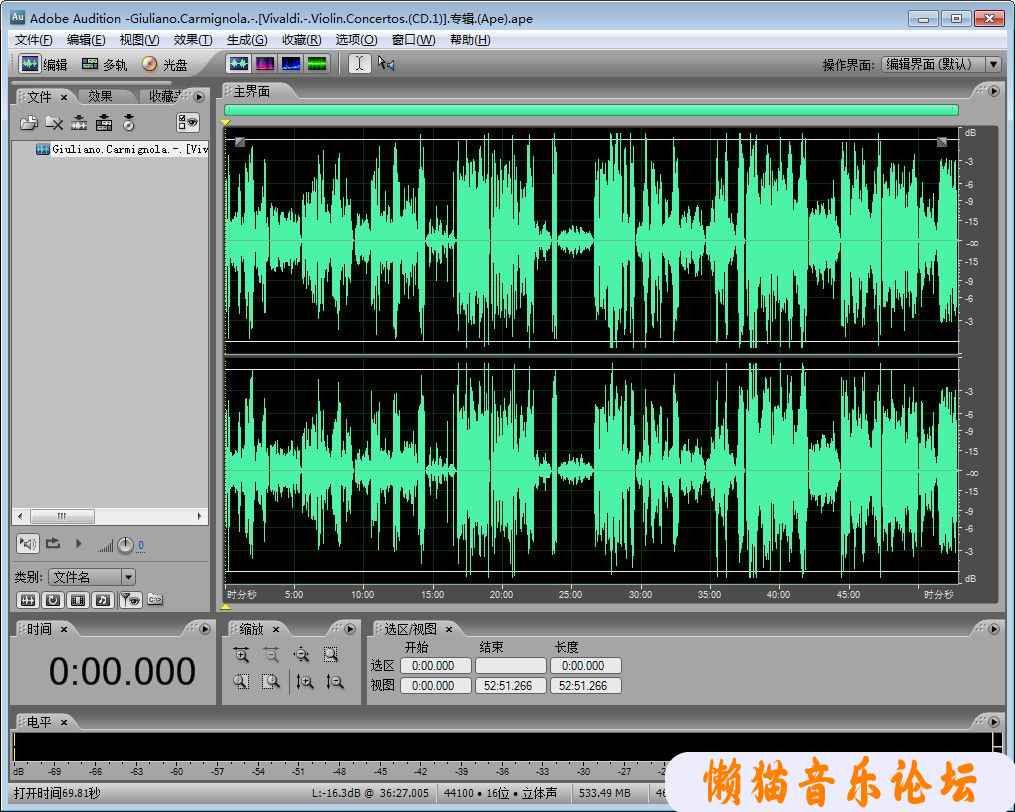Select the waveform display mode icon
This screenshot has height=812, width=1015.
coord(239,63)
